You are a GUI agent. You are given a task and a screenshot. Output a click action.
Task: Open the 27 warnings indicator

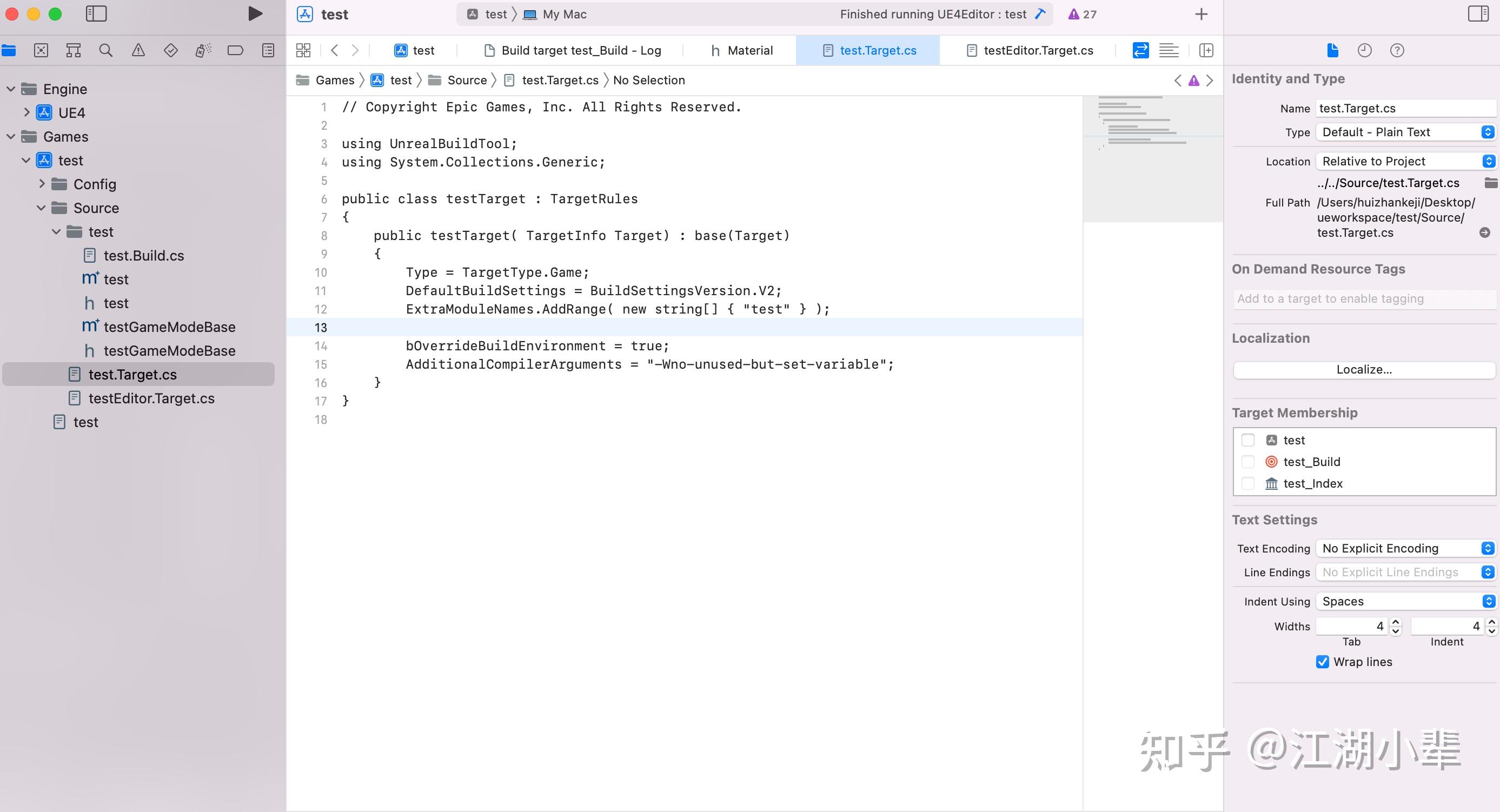[x=1082, y=15]
